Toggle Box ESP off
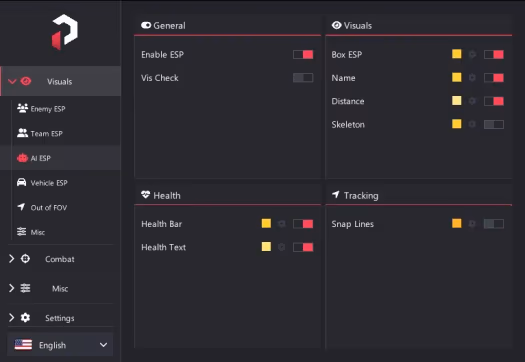This screenshot has height=362, width=525. coord(494,55)
